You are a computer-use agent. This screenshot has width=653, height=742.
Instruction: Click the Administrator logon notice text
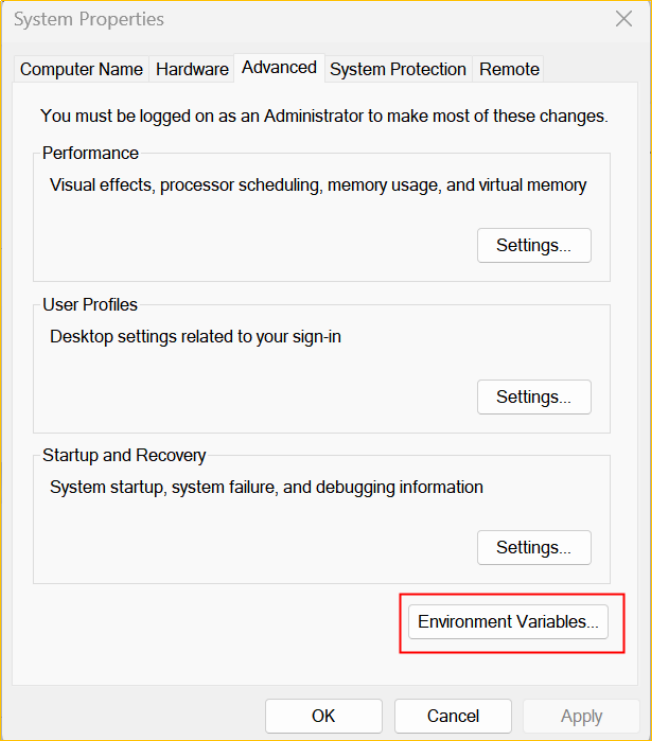[x=324, y=116]
